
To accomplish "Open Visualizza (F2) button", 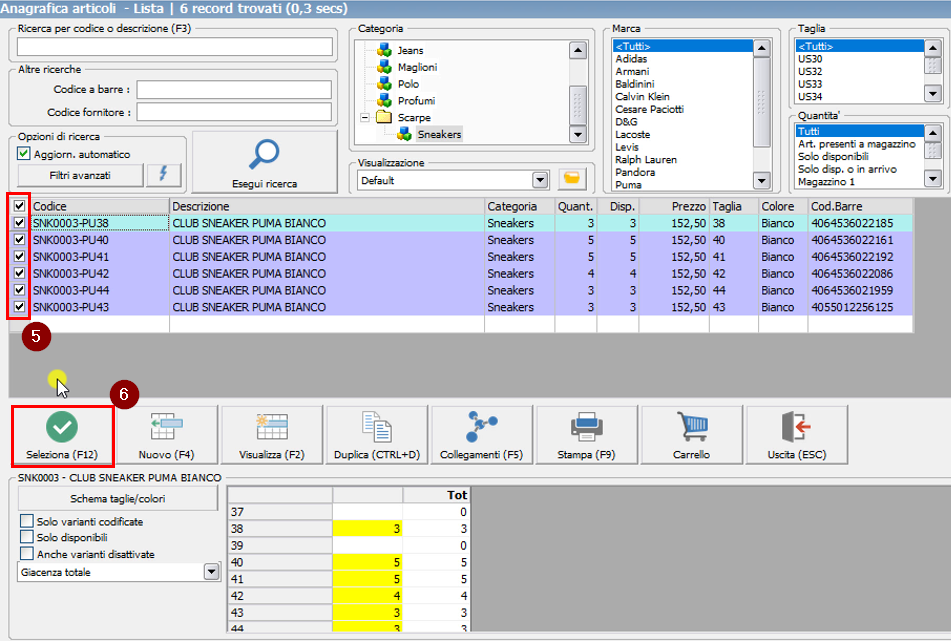I will tap(272, 435).
